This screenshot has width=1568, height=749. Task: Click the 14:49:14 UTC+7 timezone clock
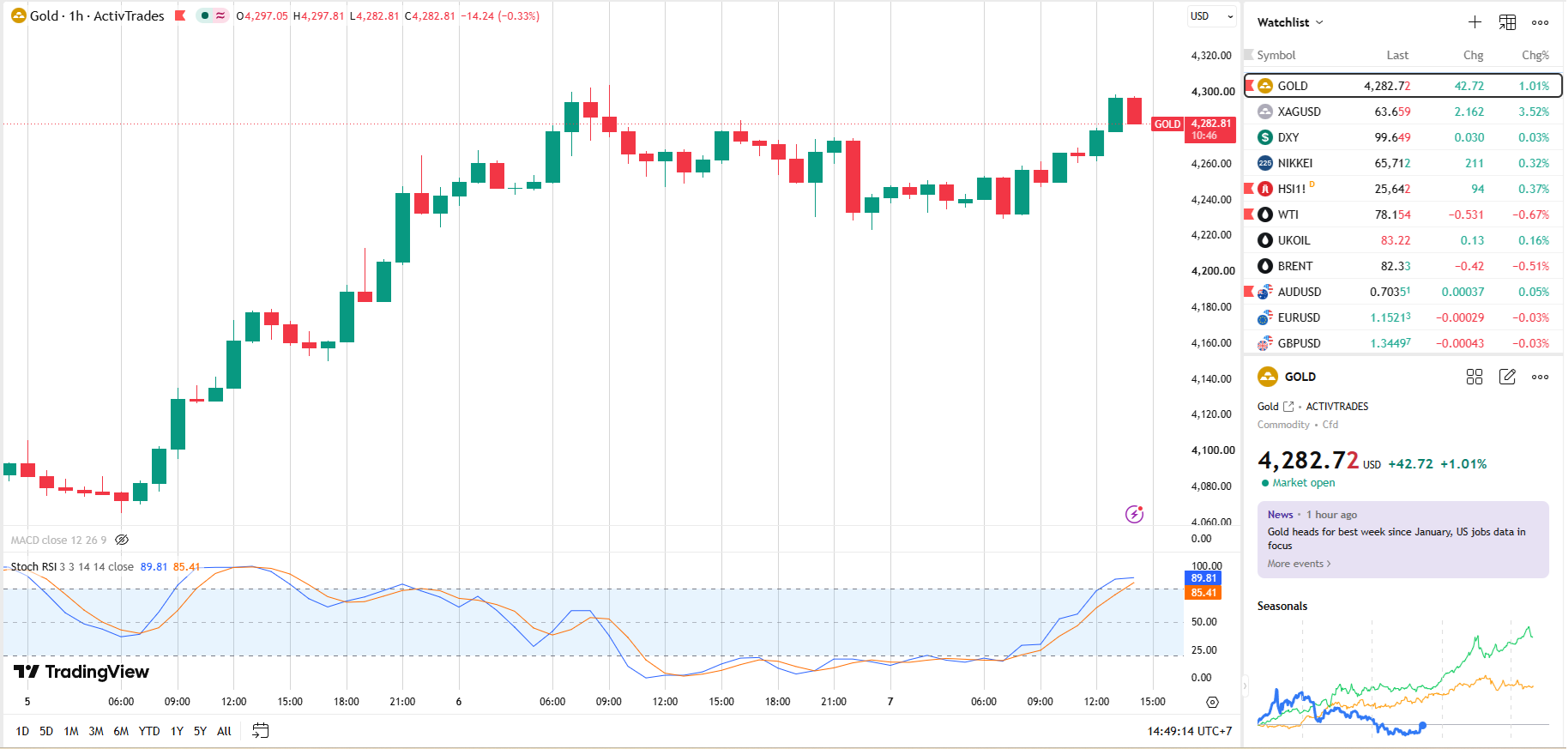click(1190, 731)
